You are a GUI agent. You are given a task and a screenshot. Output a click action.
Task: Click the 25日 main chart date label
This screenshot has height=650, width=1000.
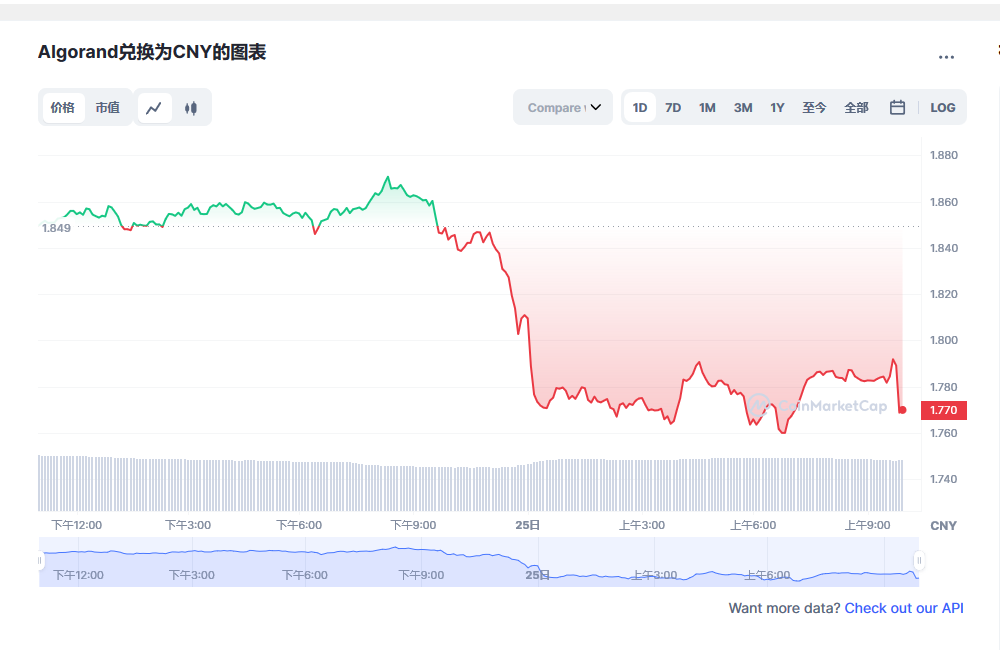(527, 525)
